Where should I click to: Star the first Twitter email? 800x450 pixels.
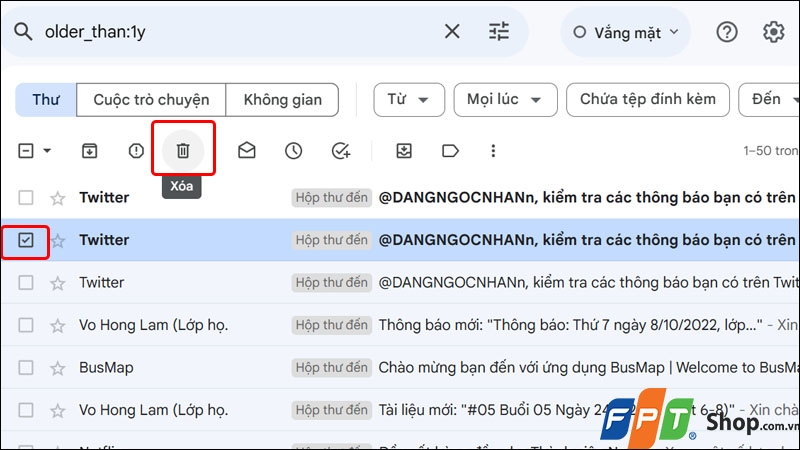click(x=58, y=198)
